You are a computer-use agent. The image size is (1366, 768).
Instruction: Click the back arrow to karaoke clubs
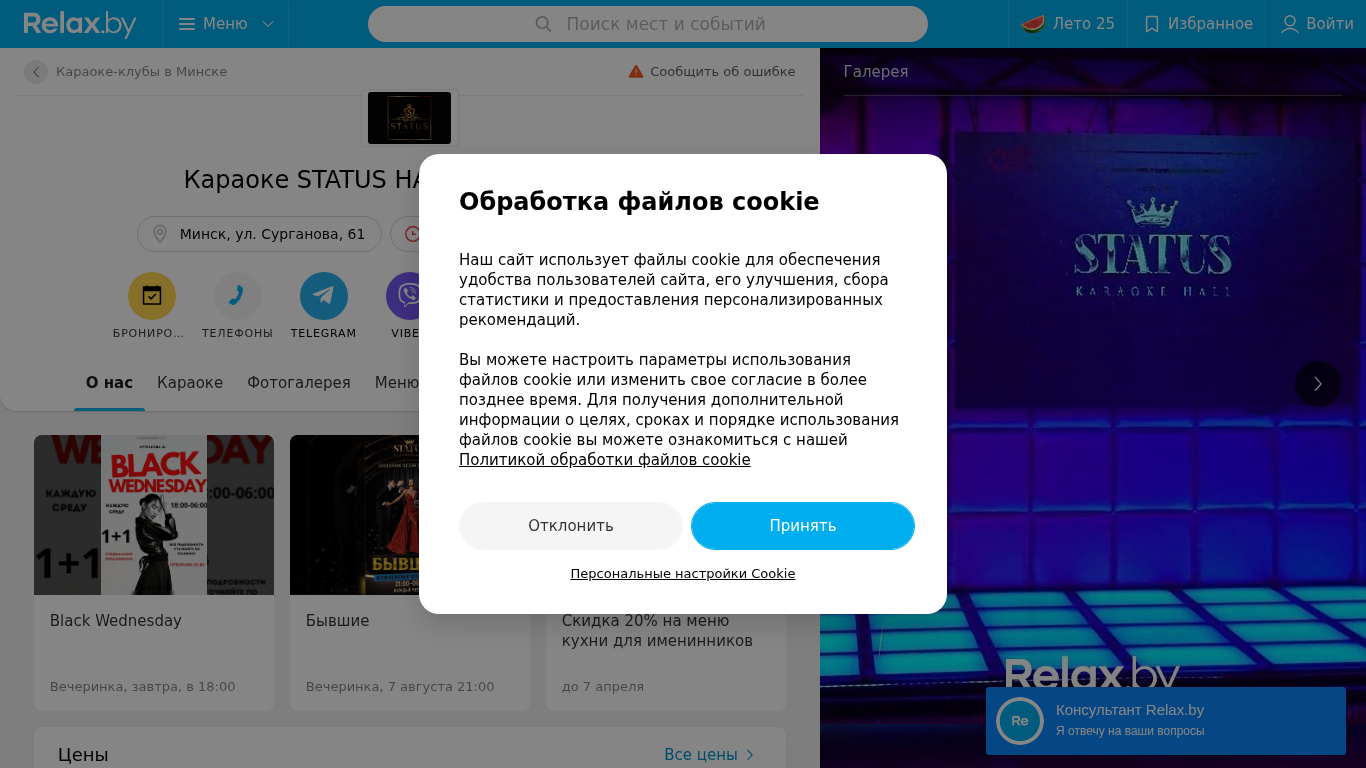click(x=36, y=72)
